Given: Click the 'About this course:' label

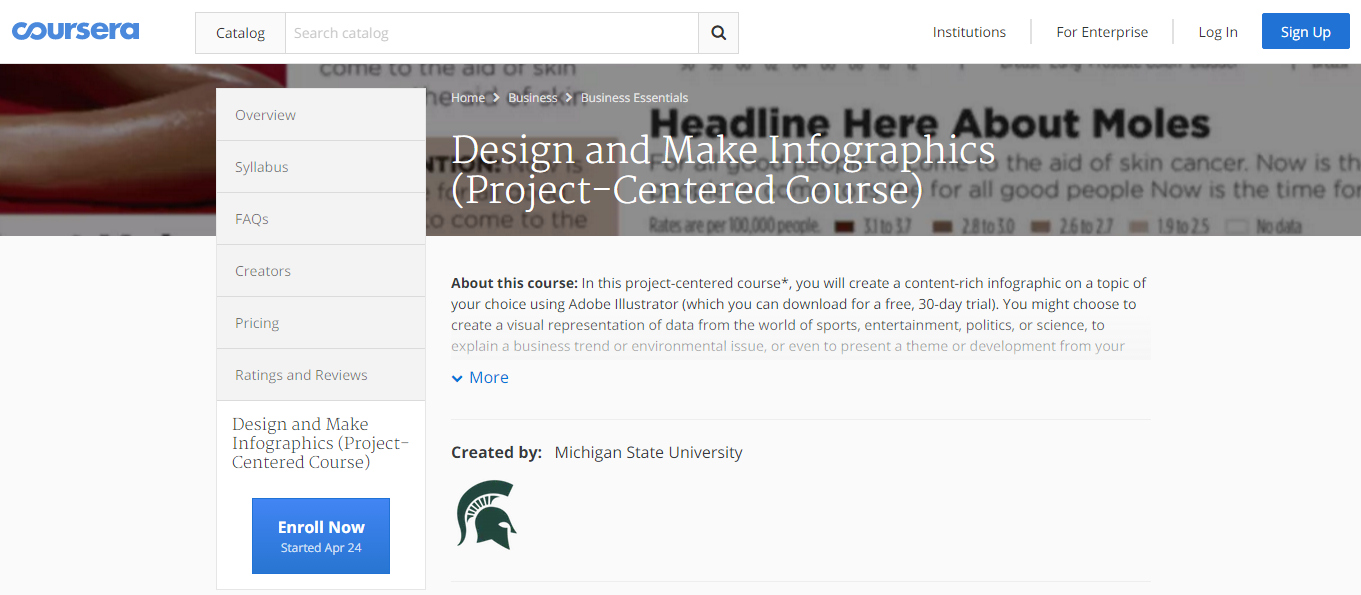Looking at the screenshot, I should pos(514,283).
